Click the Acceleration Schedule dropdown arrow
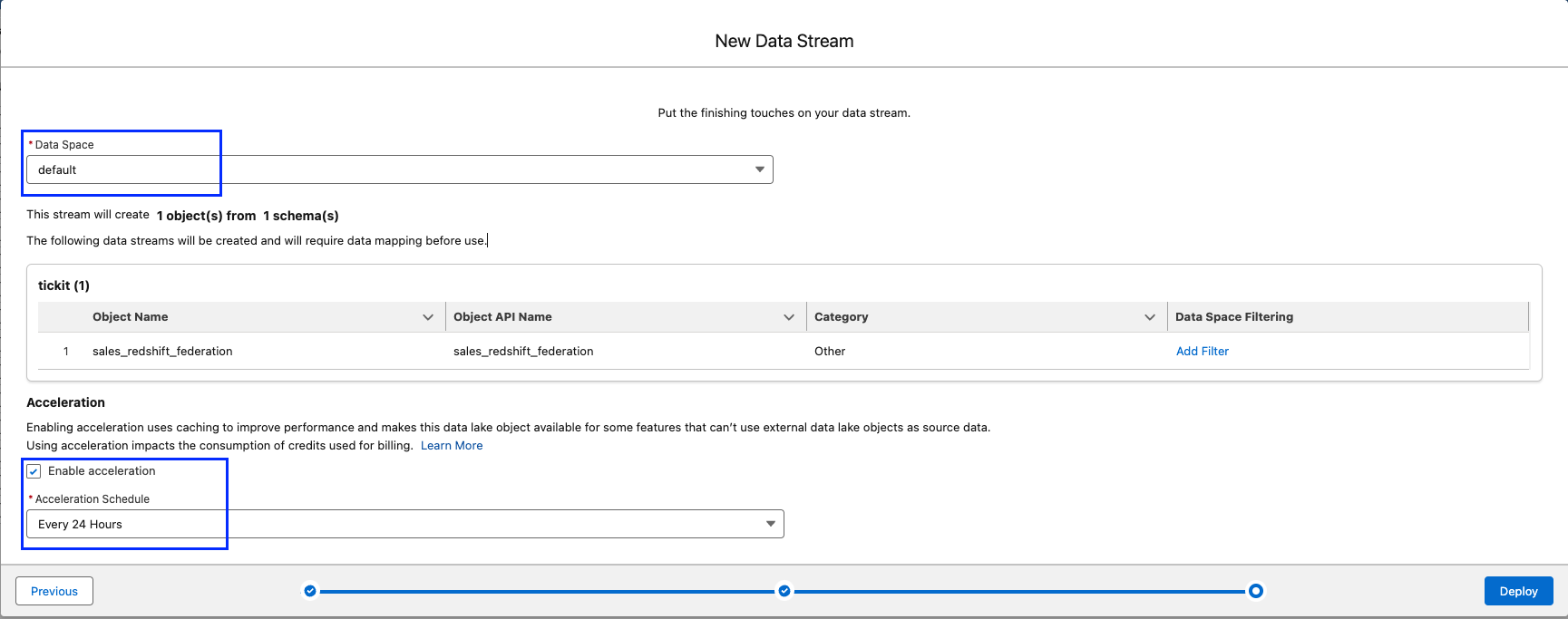The width and height of the screenshot is (1568, 619). point(771,524)
